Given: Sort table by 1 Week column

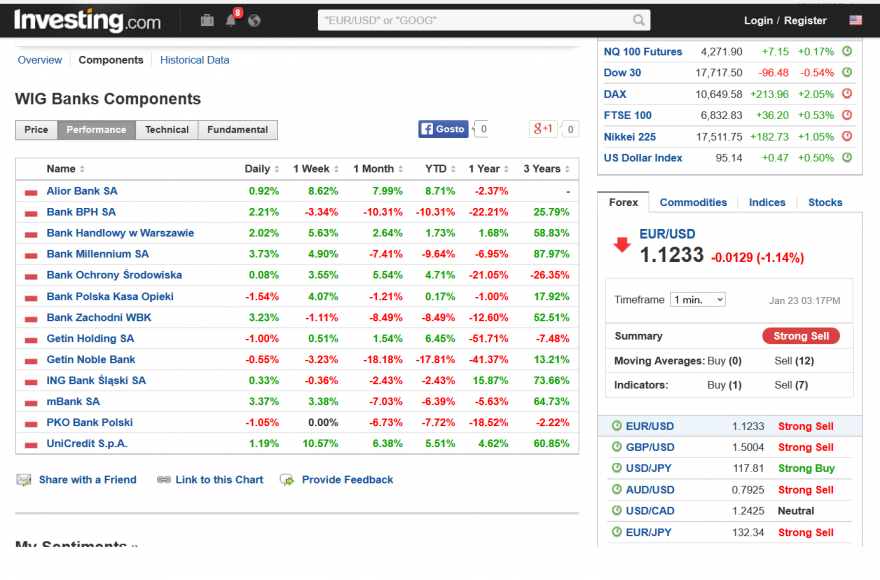Looking at the screenshot, I should click(315, 168).
